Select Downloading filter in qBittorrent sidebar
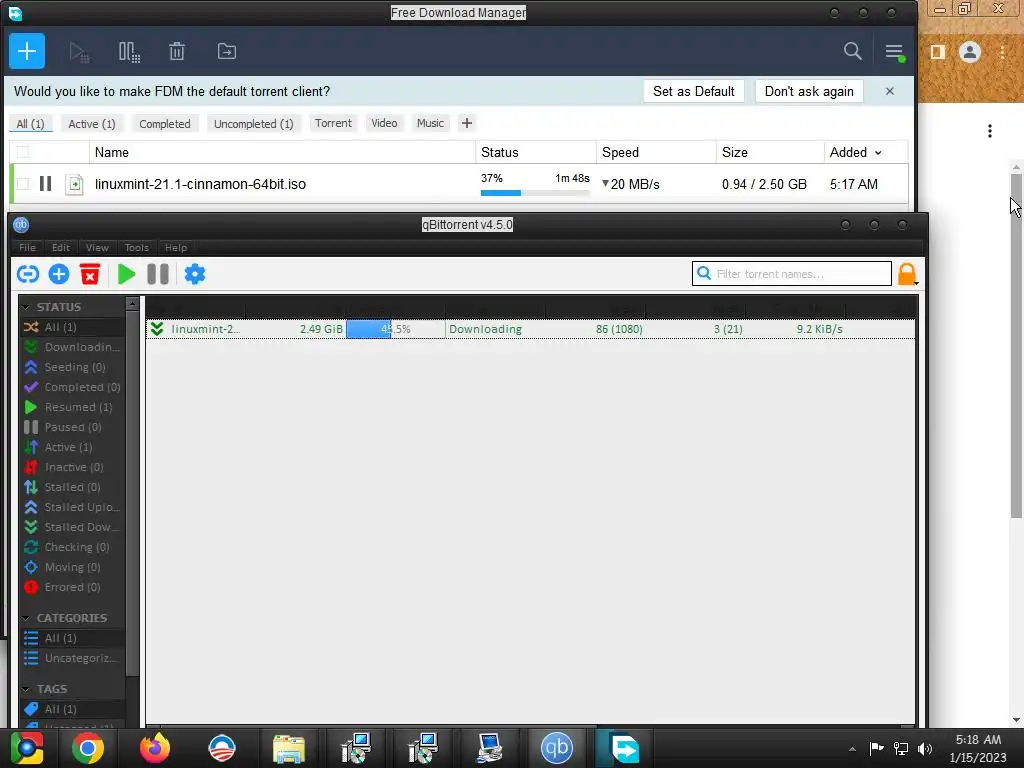The height and width of the screenshot is (768, 1024). click(72, 347)
